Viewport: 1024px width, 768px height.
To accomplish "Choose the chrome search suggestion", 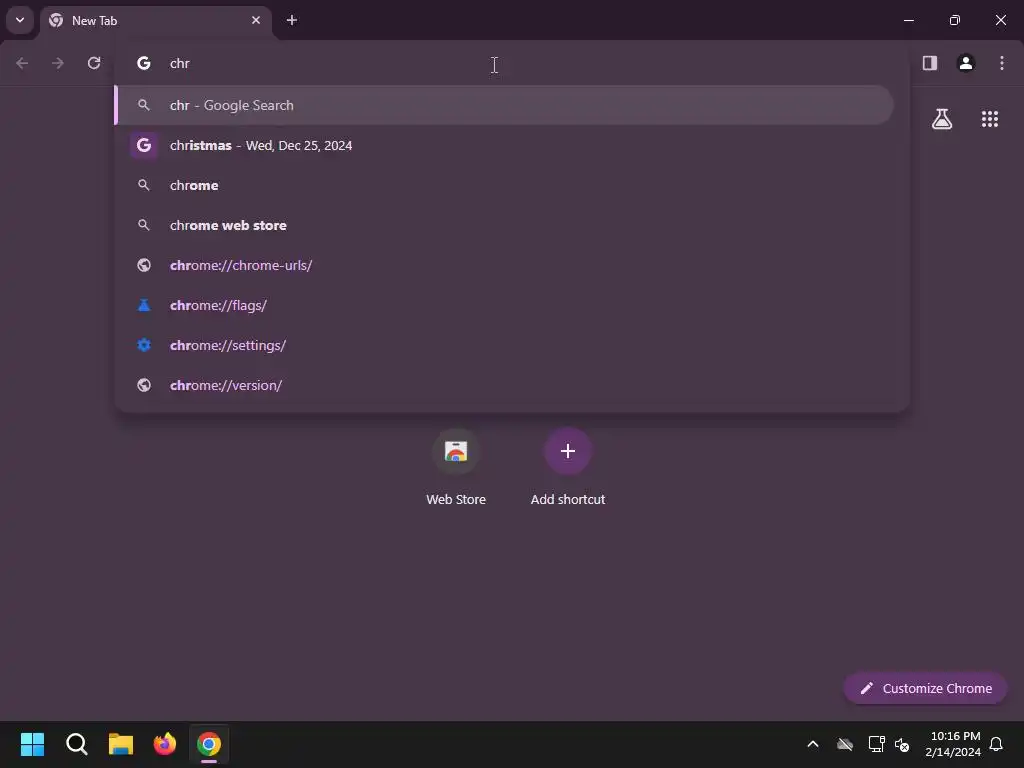I will tap(504, 185).
